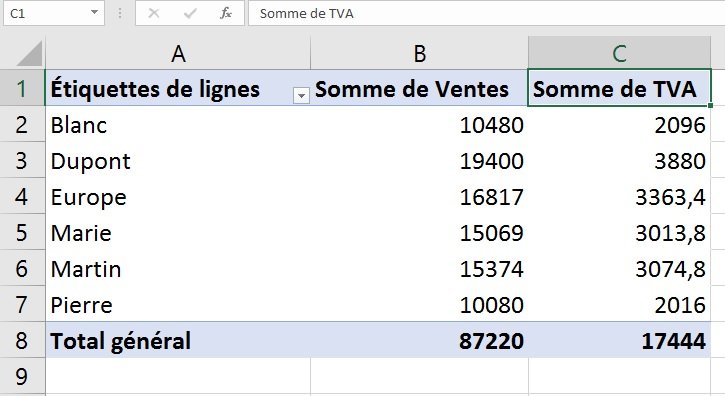Click the formula bar vertical dots handle
Screen dimensions: 725x396
pos(120,13)
